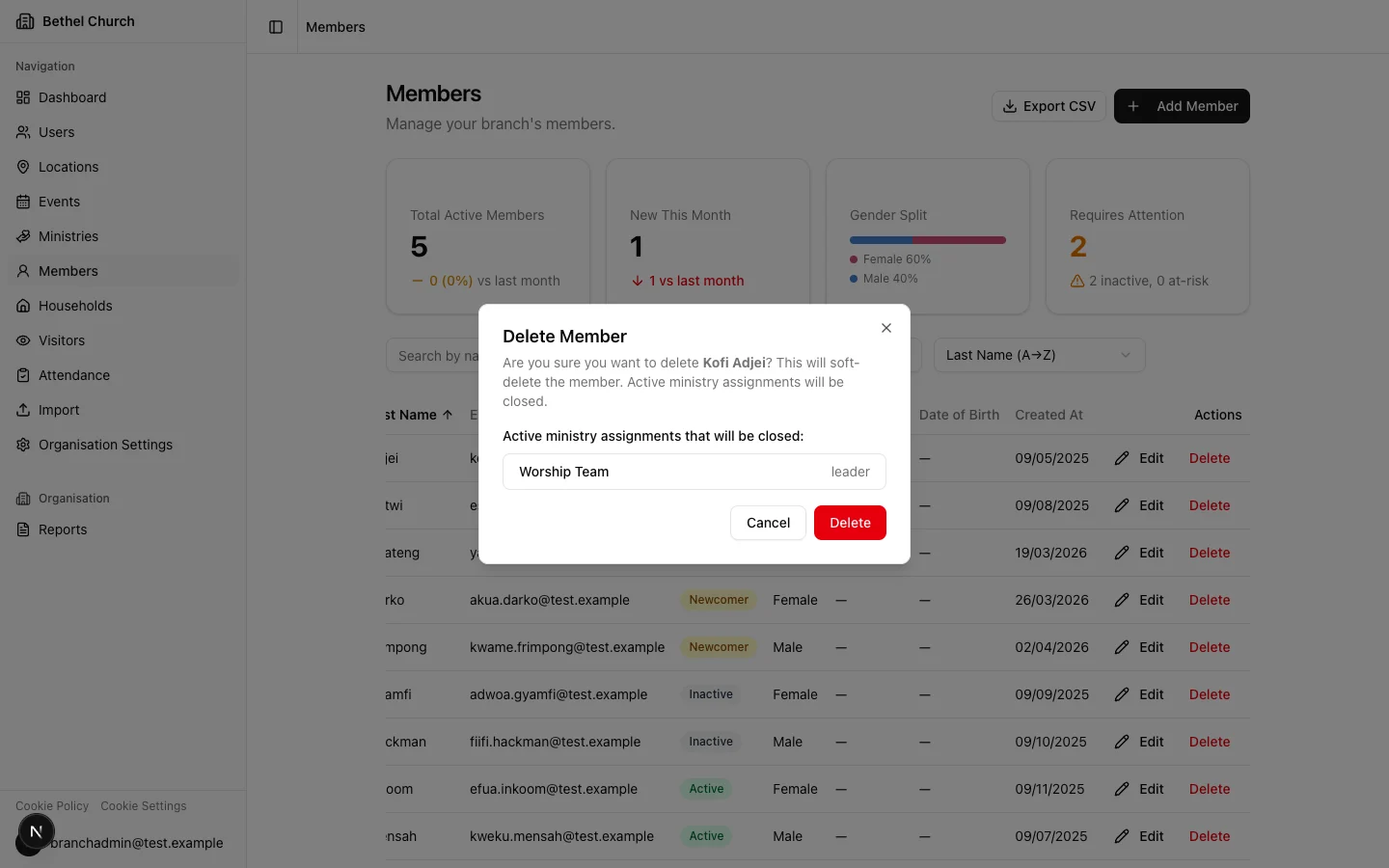Click Edit pencil icon for kweku.mensah row
Viewport: 1389px width, 868px height.
[x=1122, y=836]
